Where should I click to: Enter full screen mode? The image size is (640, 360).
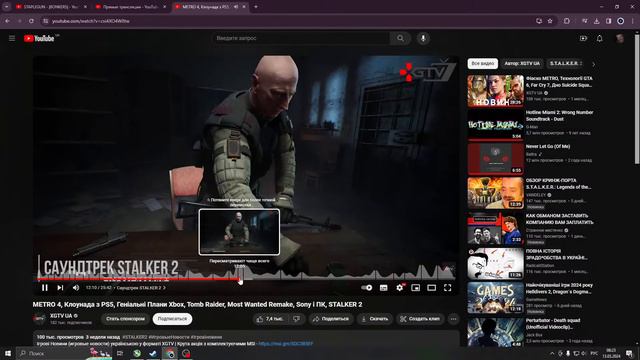click(447, 288)
